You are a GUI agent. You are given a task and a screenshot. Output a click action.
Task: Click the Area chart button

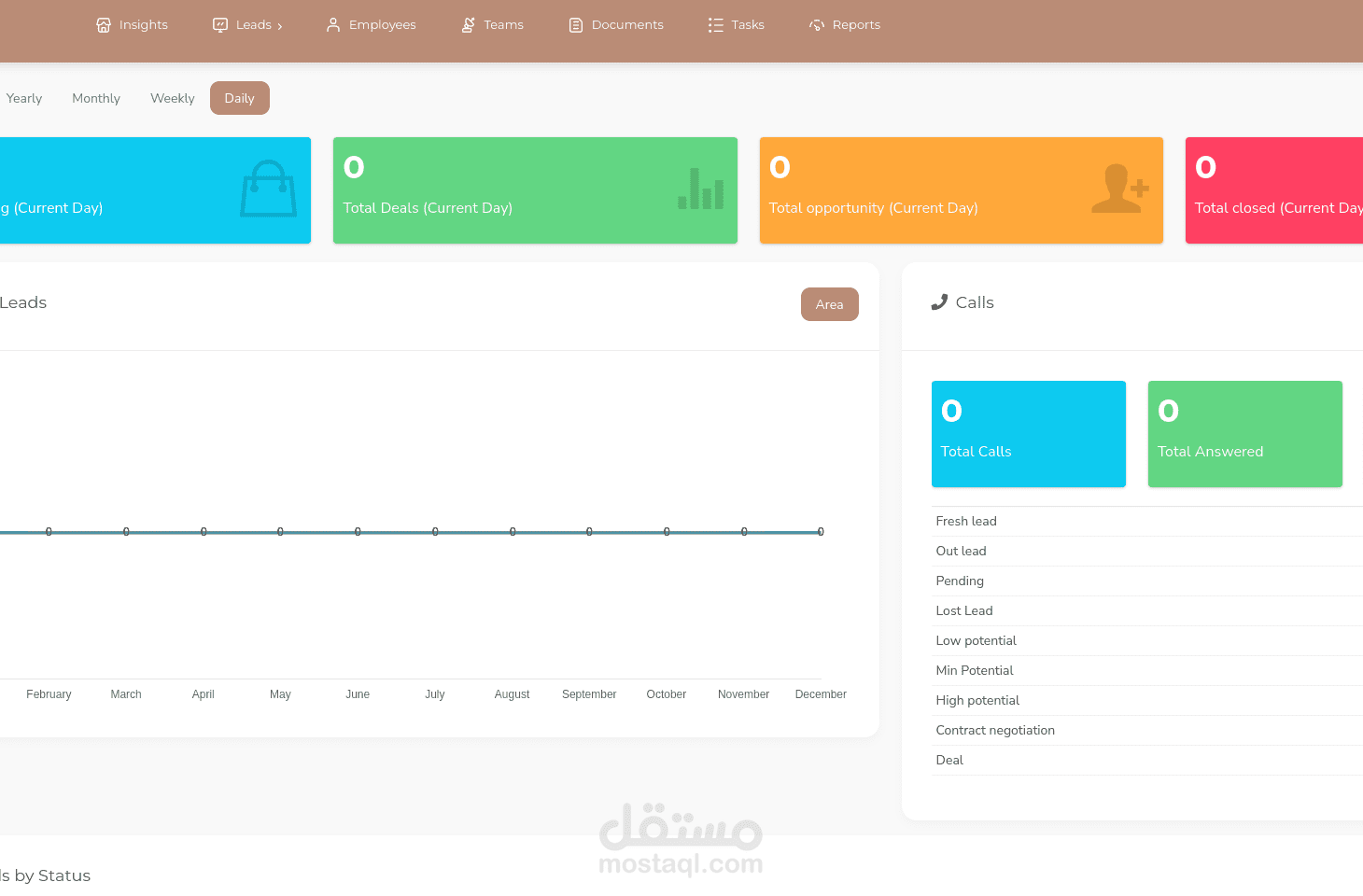[830, 304]
